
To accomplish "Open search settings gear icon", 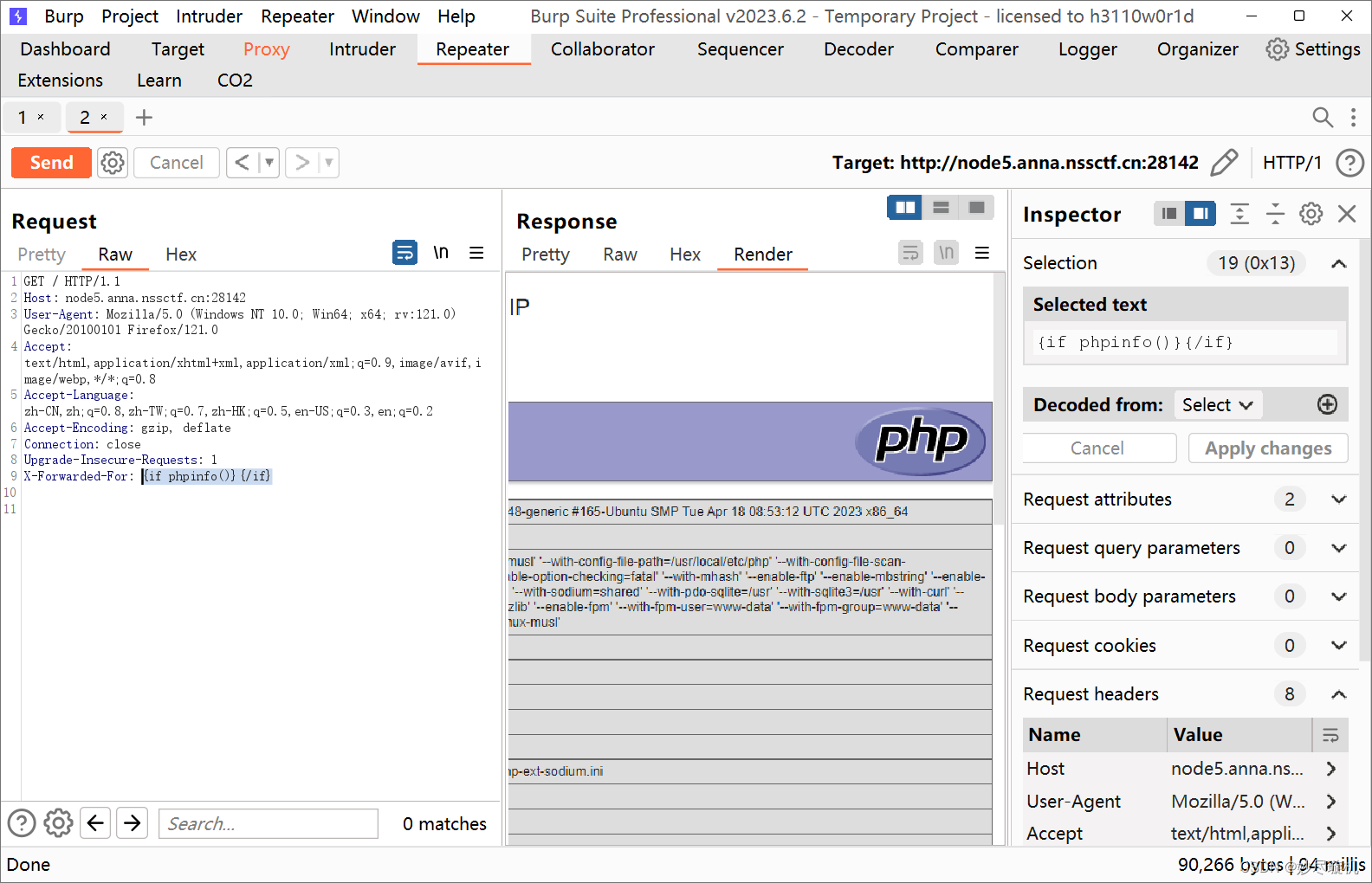I will tap(58, 823).
